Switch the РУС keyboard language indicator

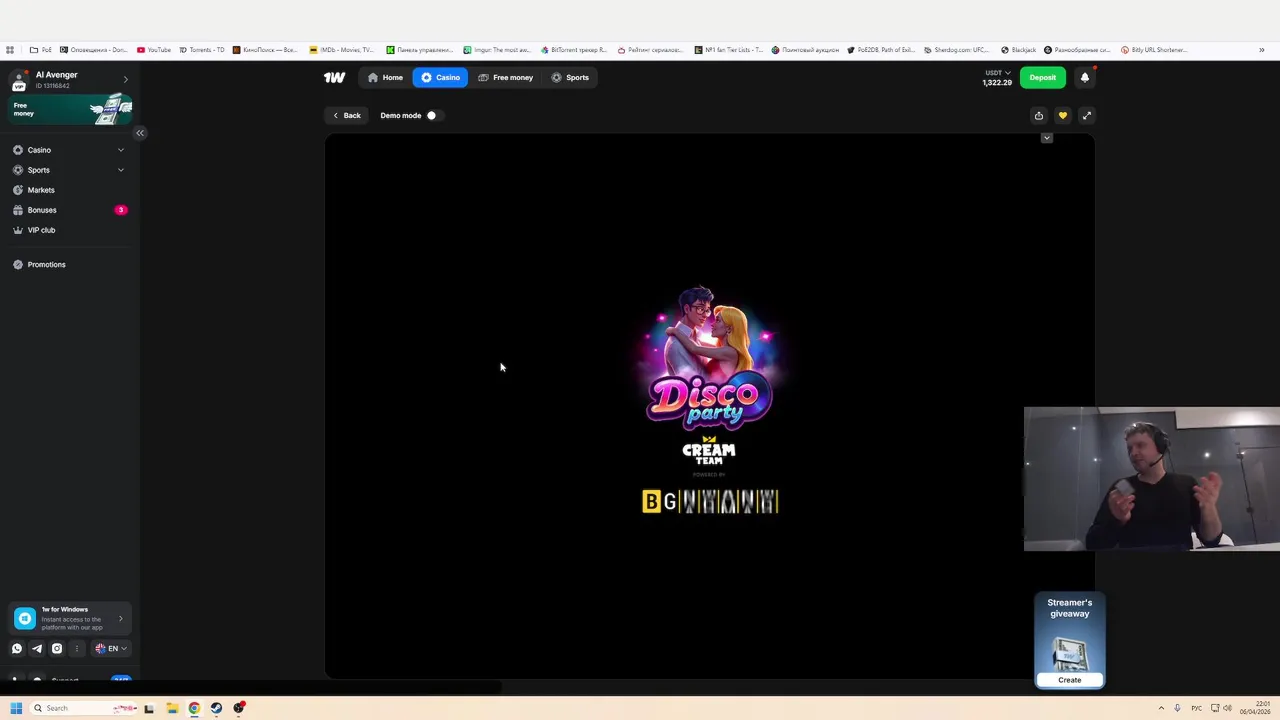pos(1196,708)
